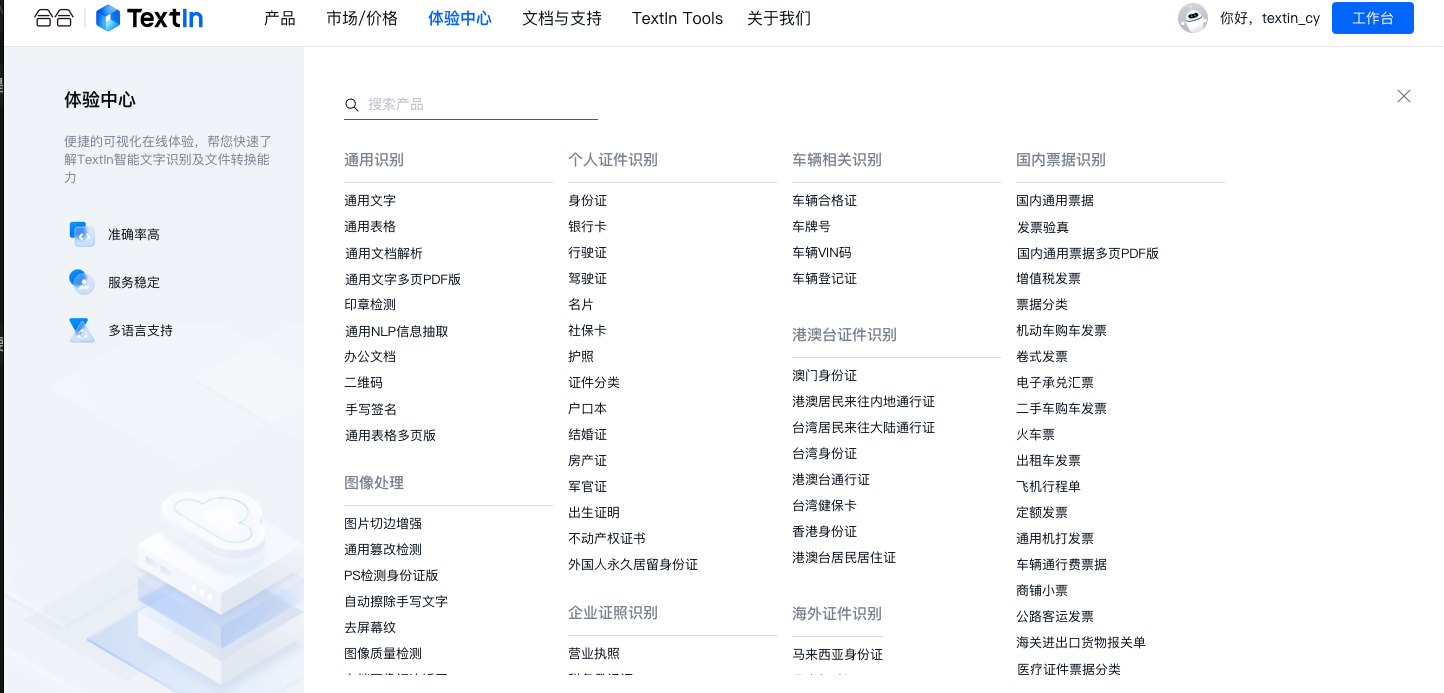Image resolution: width=1444 pixels, height=693 pixels.
Task: Open 通用NLP信息抽取 link
Action: click(x=396, y=331)
